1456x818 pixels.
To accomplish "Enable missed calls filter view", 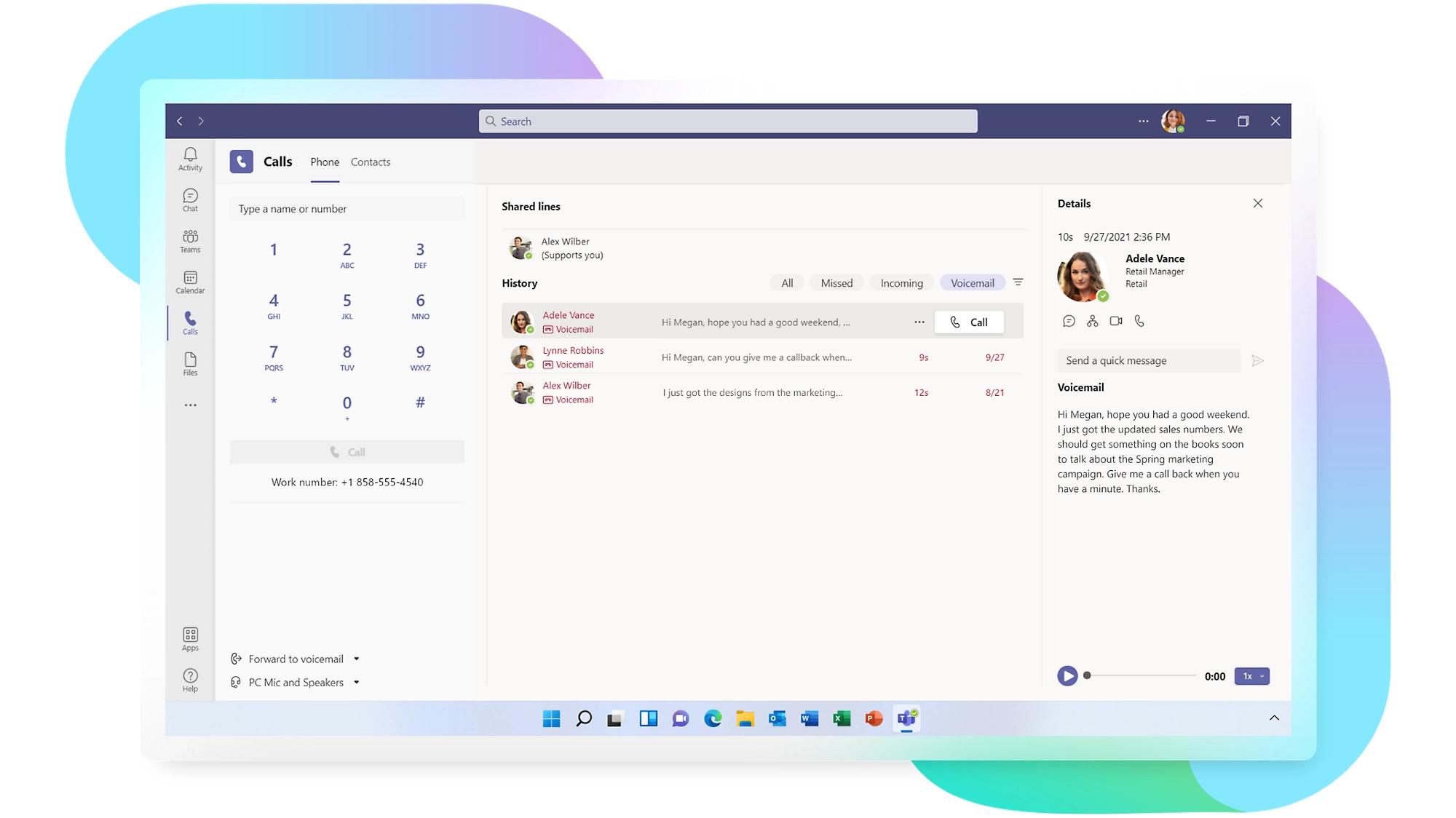I will point(837,283).
